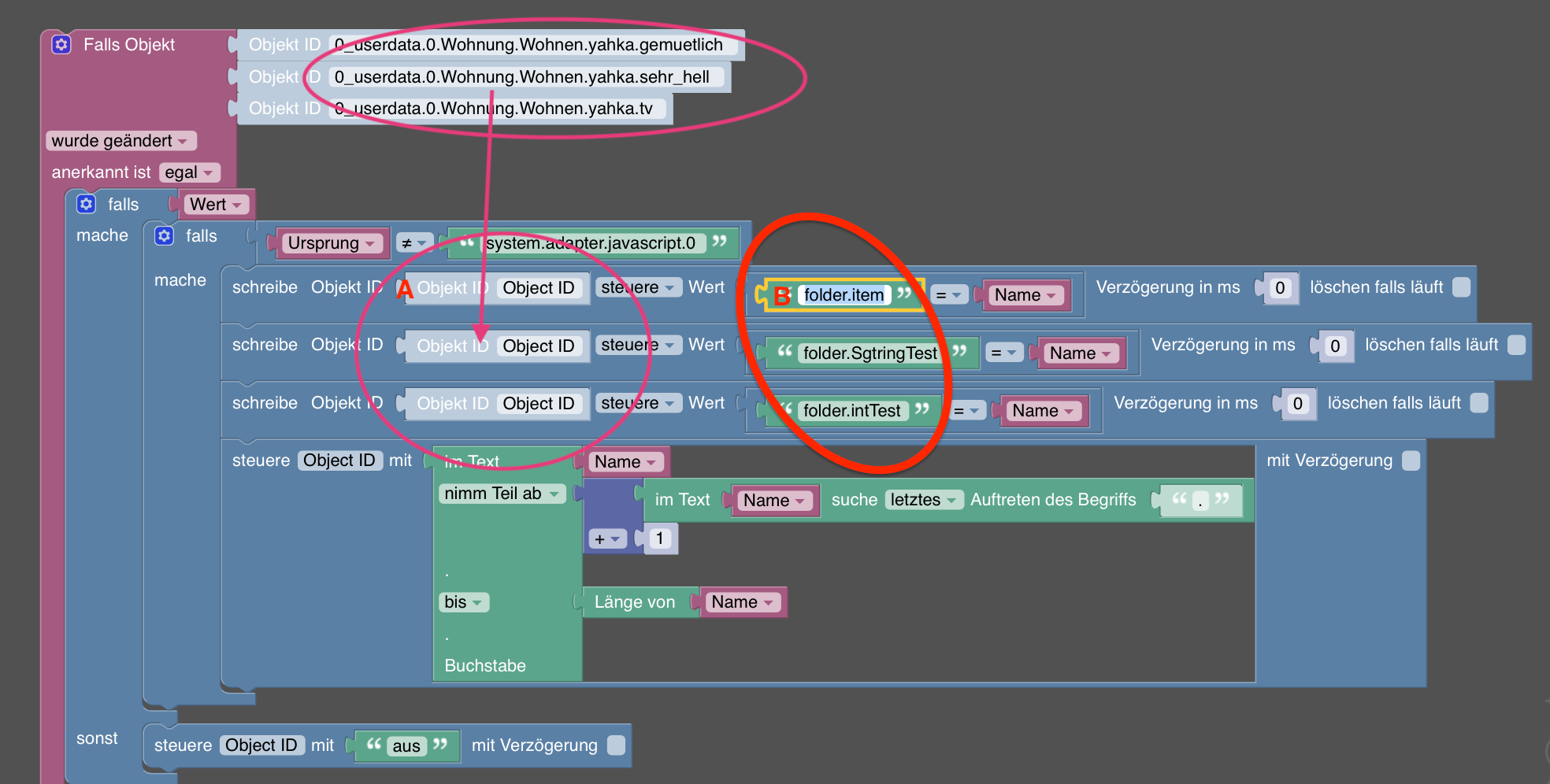Edit the folder.SgtringTest text value
Image resolution: width=1550 pixels, height=784 pixels.
pos(870,353)
